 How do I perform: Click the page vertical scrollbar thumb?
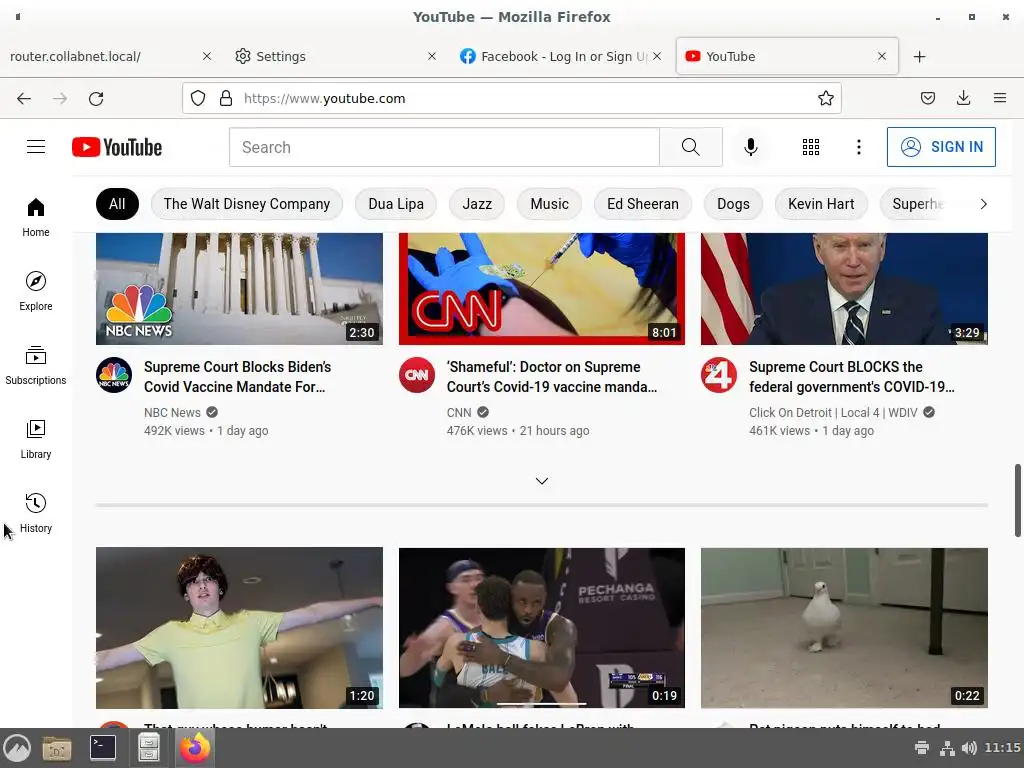coord(1017,500)
